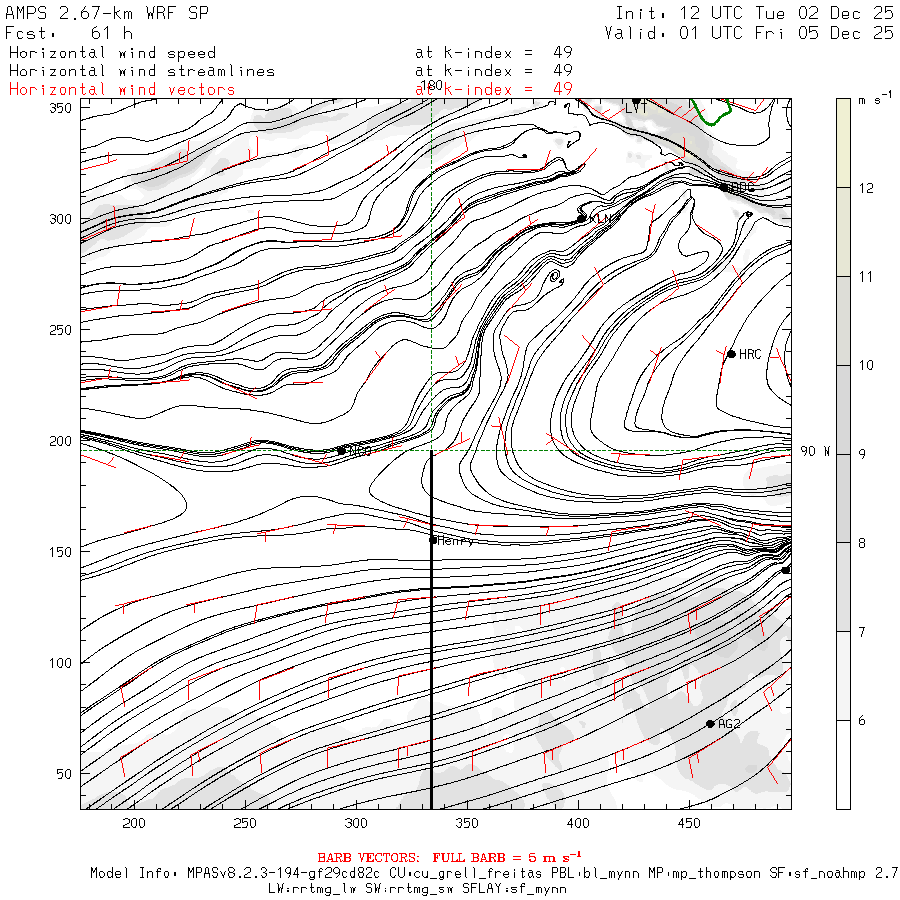Click x-axis tick label 400

coord(577,823)
